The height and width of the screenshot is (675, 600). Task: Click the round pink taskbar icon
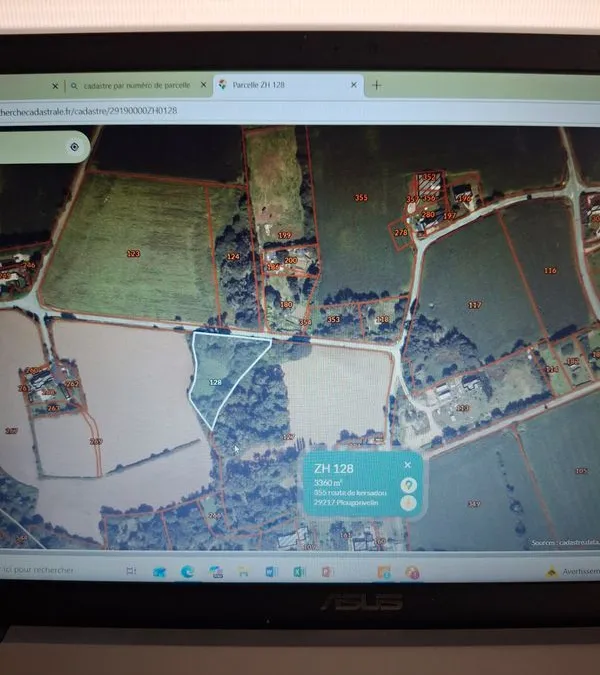click(412, 573)
